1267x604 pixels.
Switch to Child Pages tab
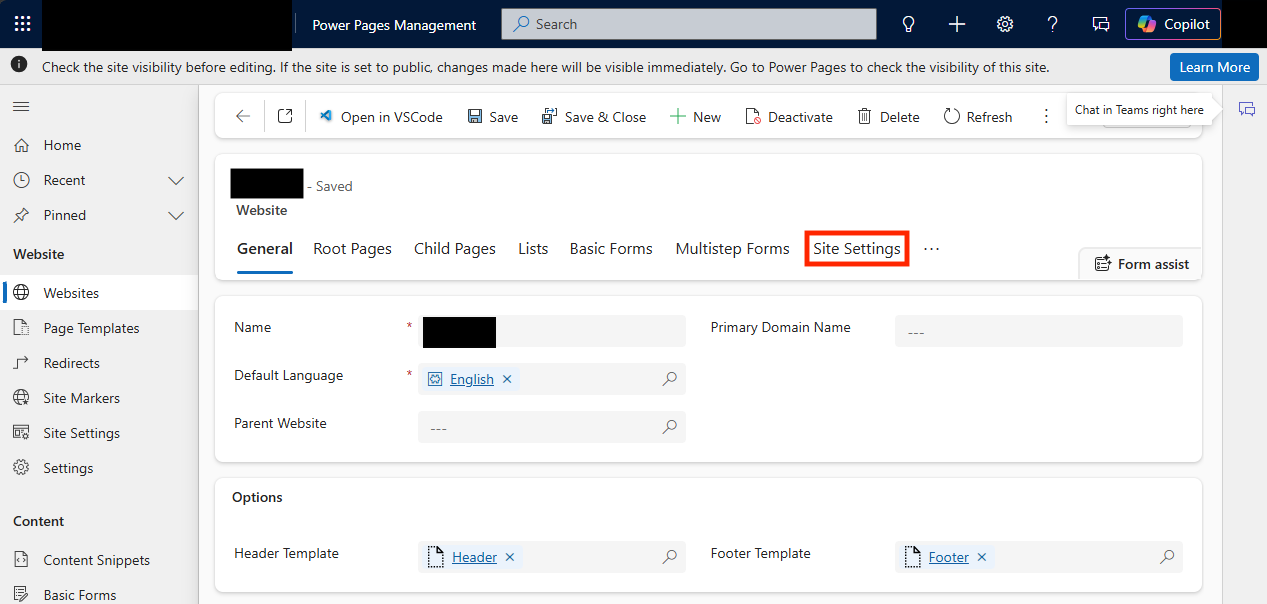(455, 249)
